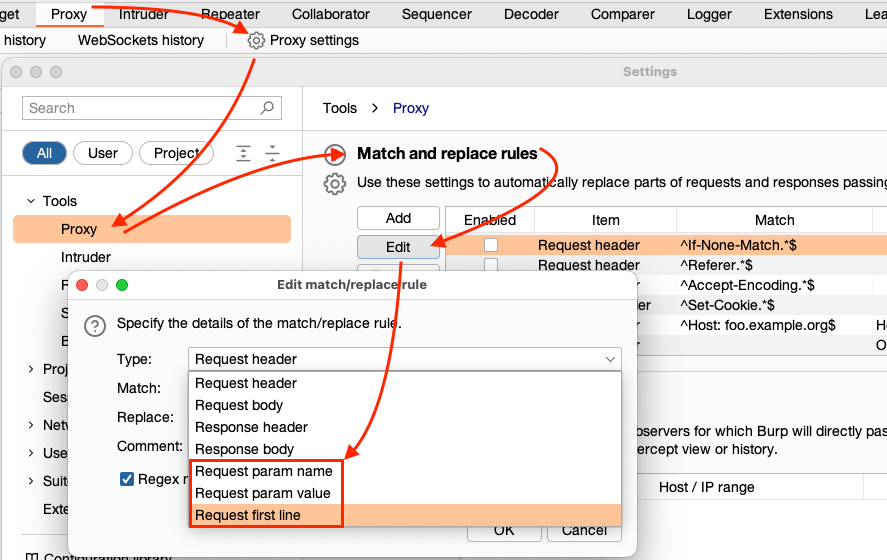Open the Type dropdown showing Request header
Image resolution: width=887 pixels, height=560 pixels.
pyautogui.click(x=404, y=359)
